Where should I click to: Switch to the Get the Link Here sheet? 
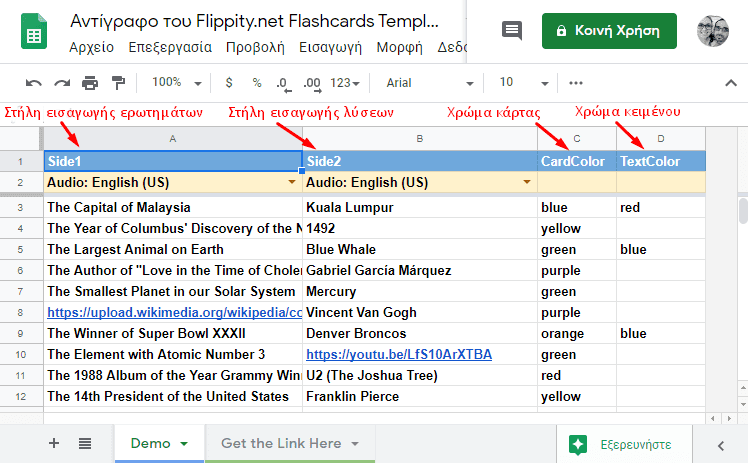[290, 443]
